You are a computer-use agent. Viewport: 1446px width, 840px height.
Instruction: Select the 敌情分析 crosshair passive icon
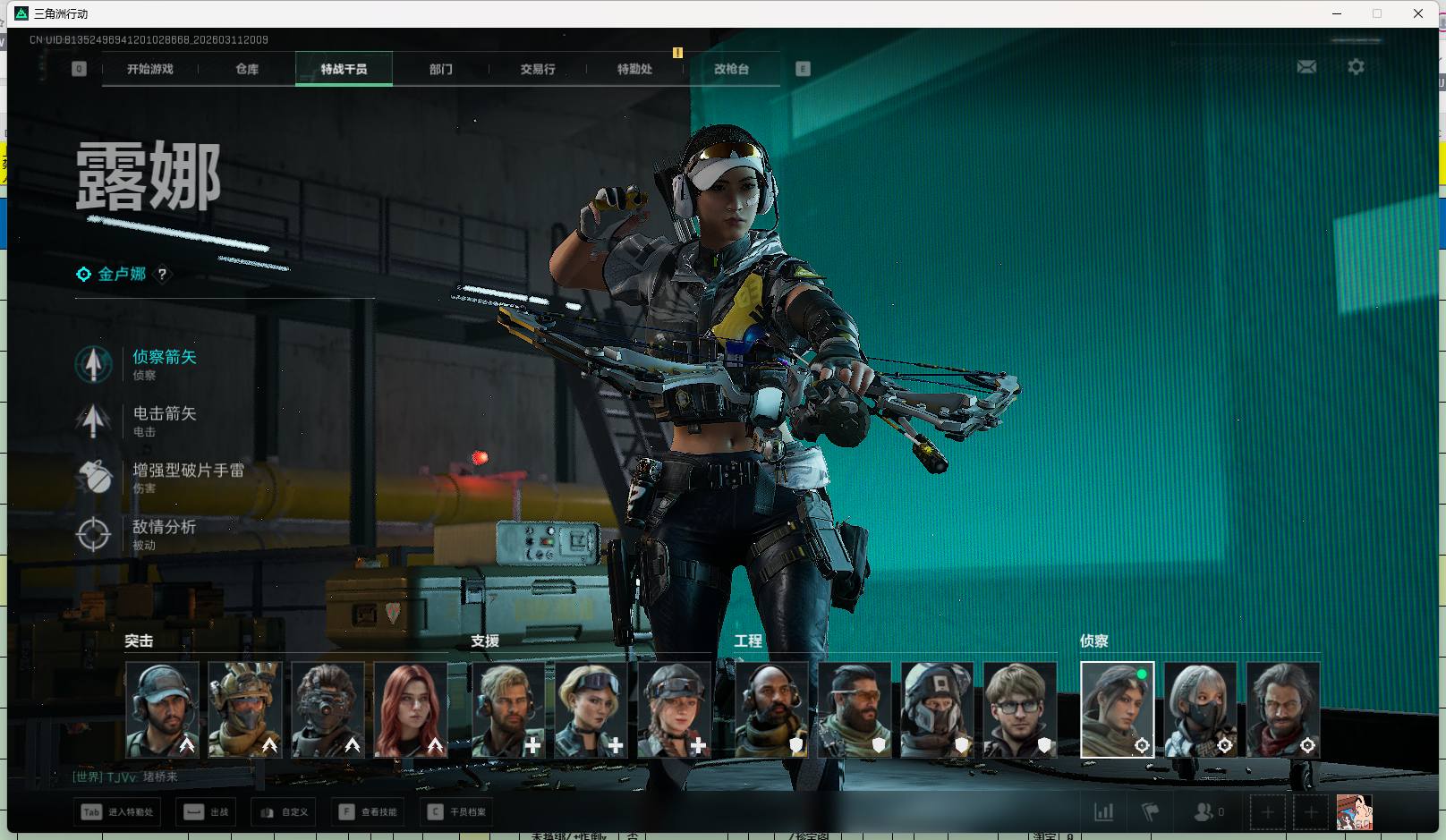[x=93, y=534]
